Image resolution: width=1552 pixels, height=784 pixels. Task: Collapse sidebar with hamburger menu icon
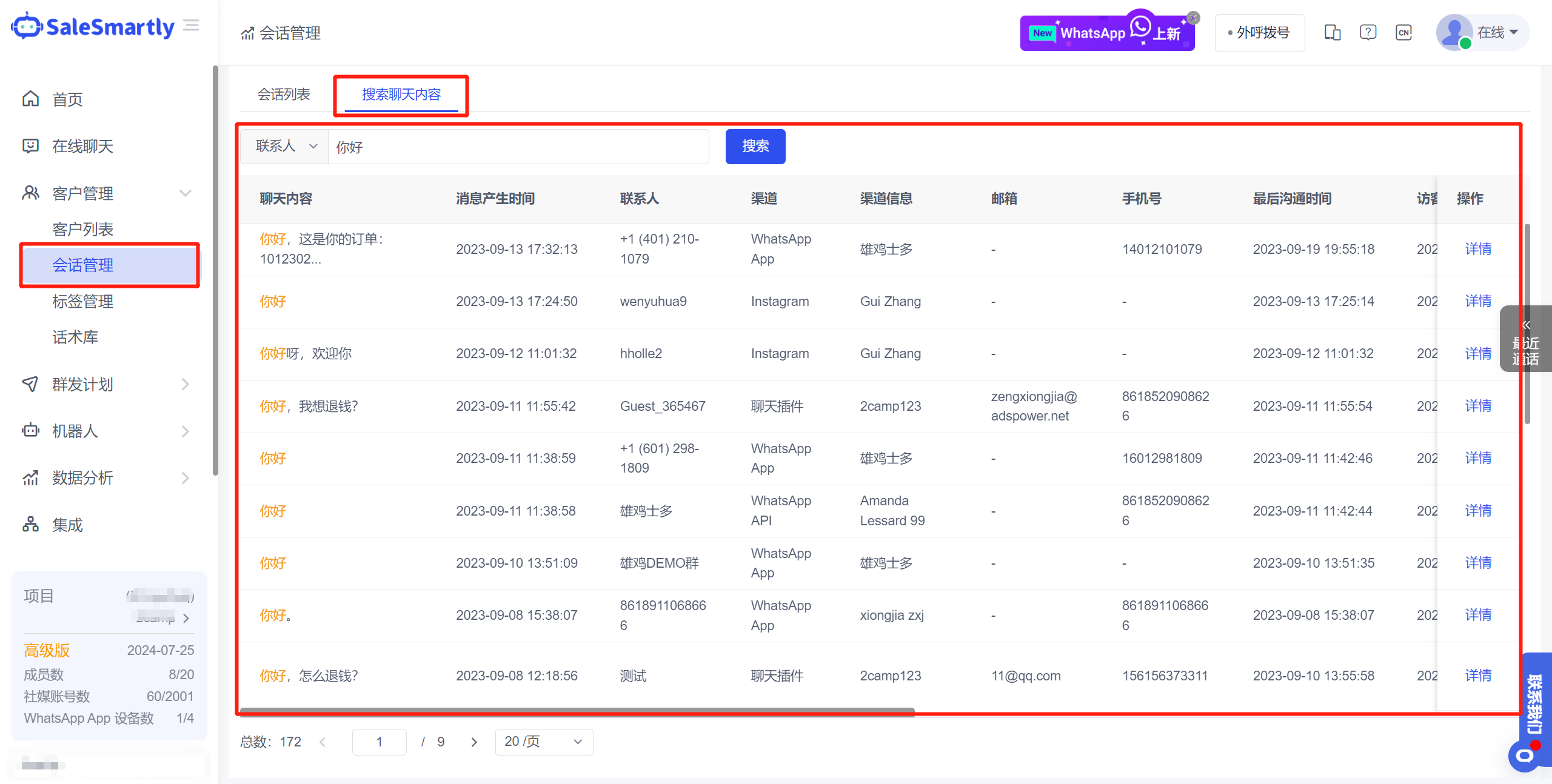[x=192, y=25]
